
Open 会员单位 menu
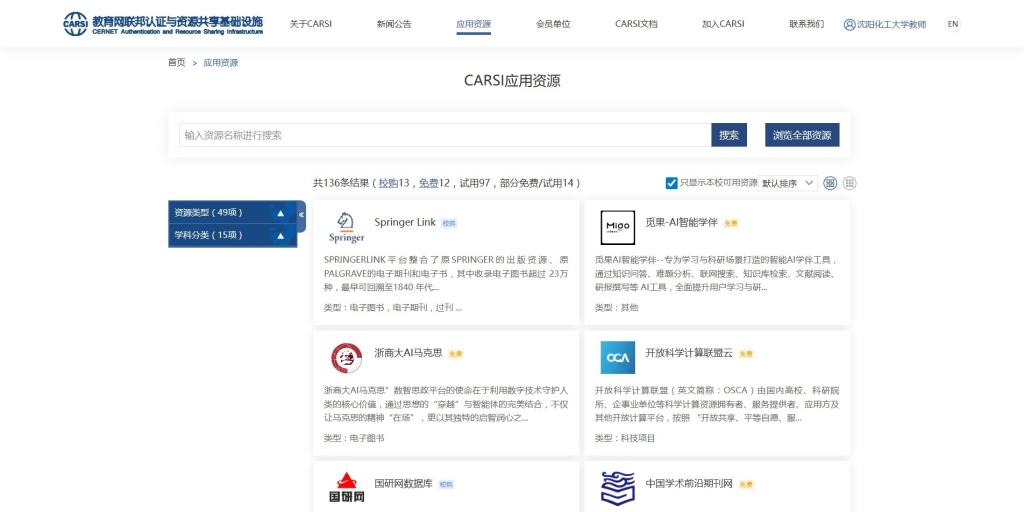(x=553, y=24)
